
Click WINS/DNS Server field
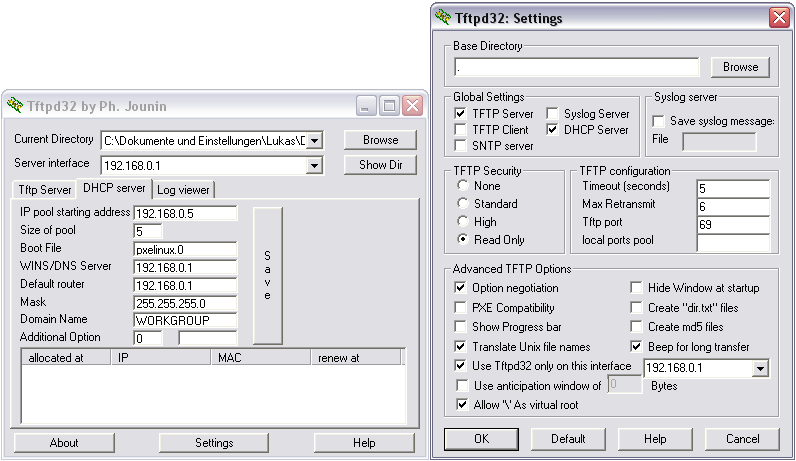[x=185, y=267]
